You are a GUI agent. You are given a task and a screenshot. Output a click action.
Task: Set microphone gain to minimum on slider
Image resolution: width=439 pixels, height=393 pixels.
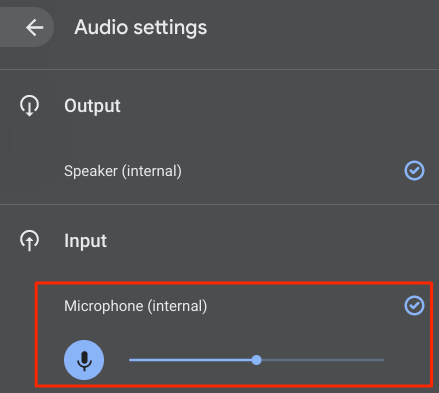click(130, 360)
